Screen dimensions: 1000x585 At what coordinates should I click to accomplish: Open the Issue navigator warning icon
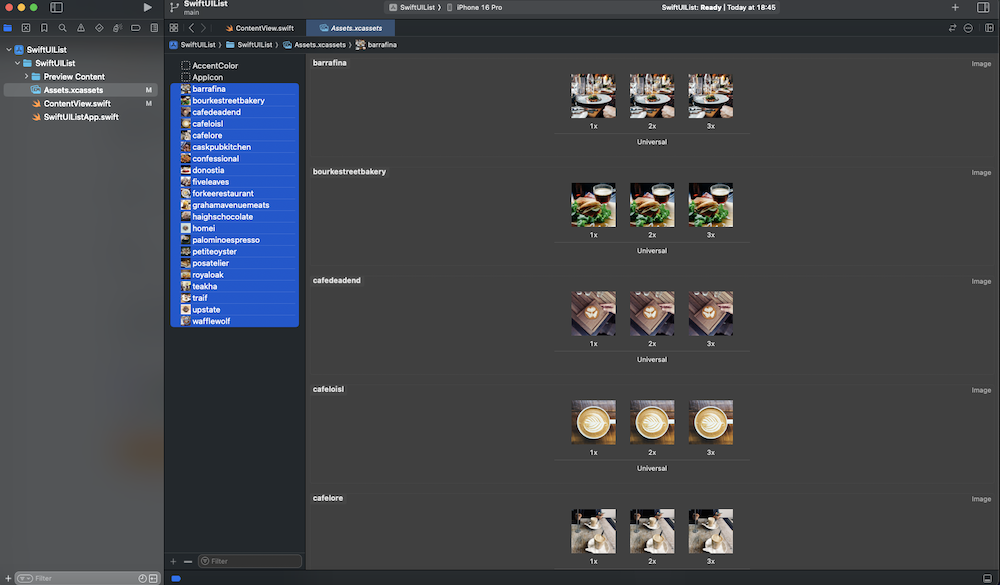(x=80, y=28)
